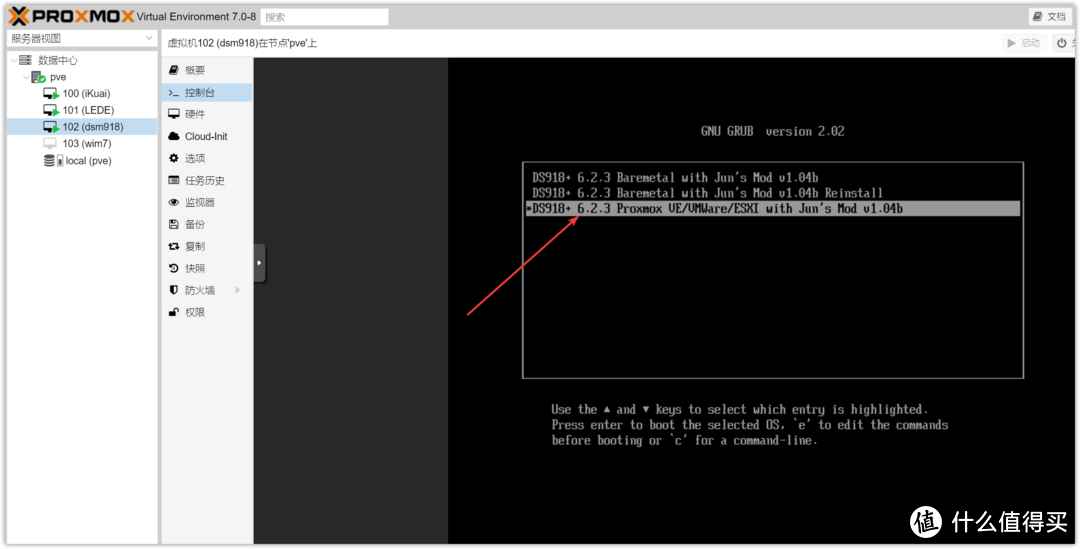Click the book icon beside 概要
1080x549 pixels.
click(x=174, y=70)
